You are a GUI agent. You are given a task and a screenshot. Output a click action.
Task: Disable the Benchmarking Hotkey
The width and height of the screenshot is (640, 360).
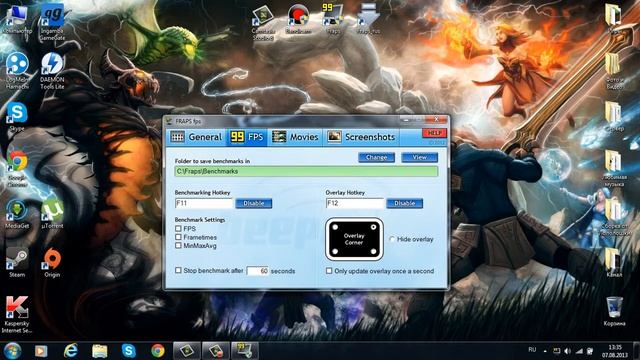(x=253, y=203)
